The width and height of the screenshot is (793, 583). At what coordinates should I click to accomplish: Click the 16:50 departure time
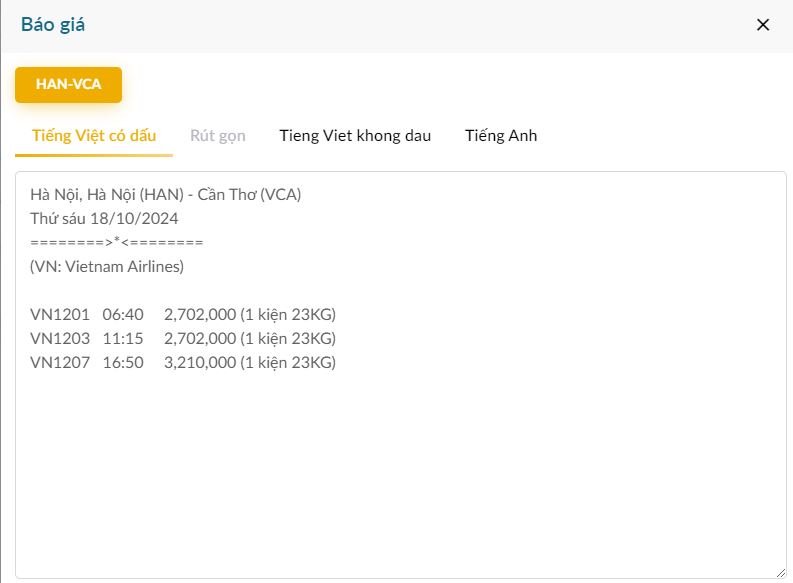pos(123,363)
